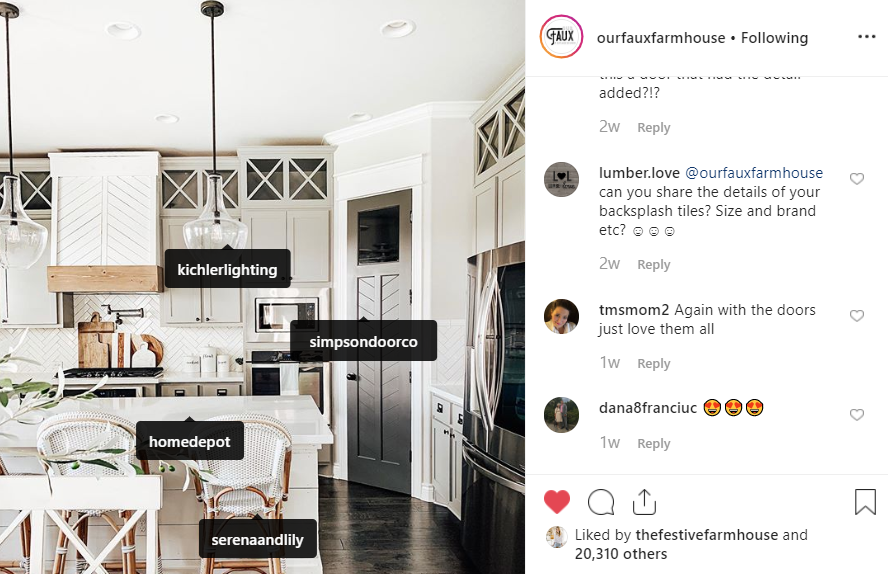View lumber.love's profile avatar
888x574 pixels.
click(x=561, y=179)
